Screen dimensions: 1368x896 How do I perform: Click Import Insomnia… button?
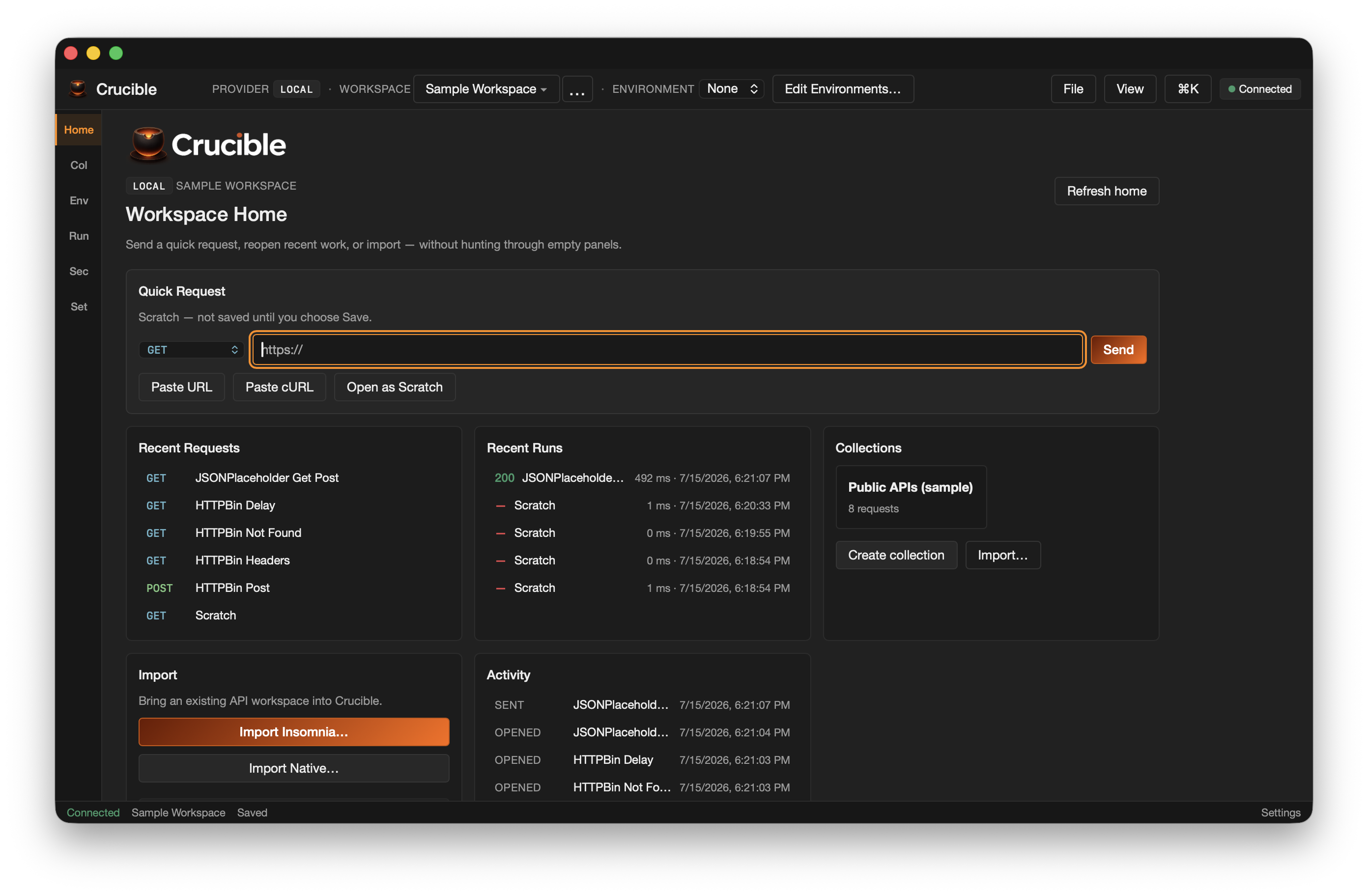[x=294, y=731]
